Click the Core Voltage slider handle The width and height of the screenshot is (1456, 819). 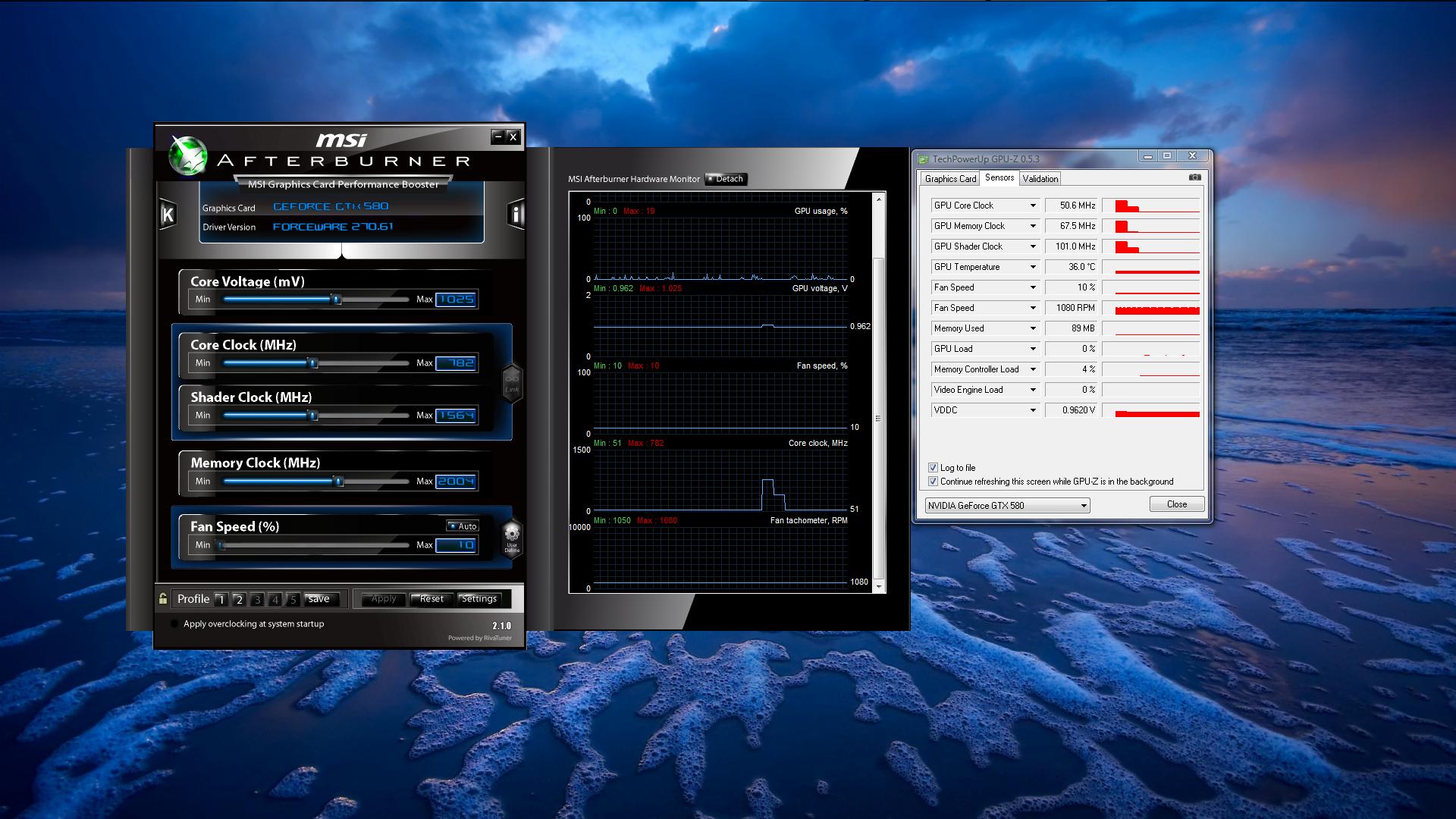(x=336, y=300)
